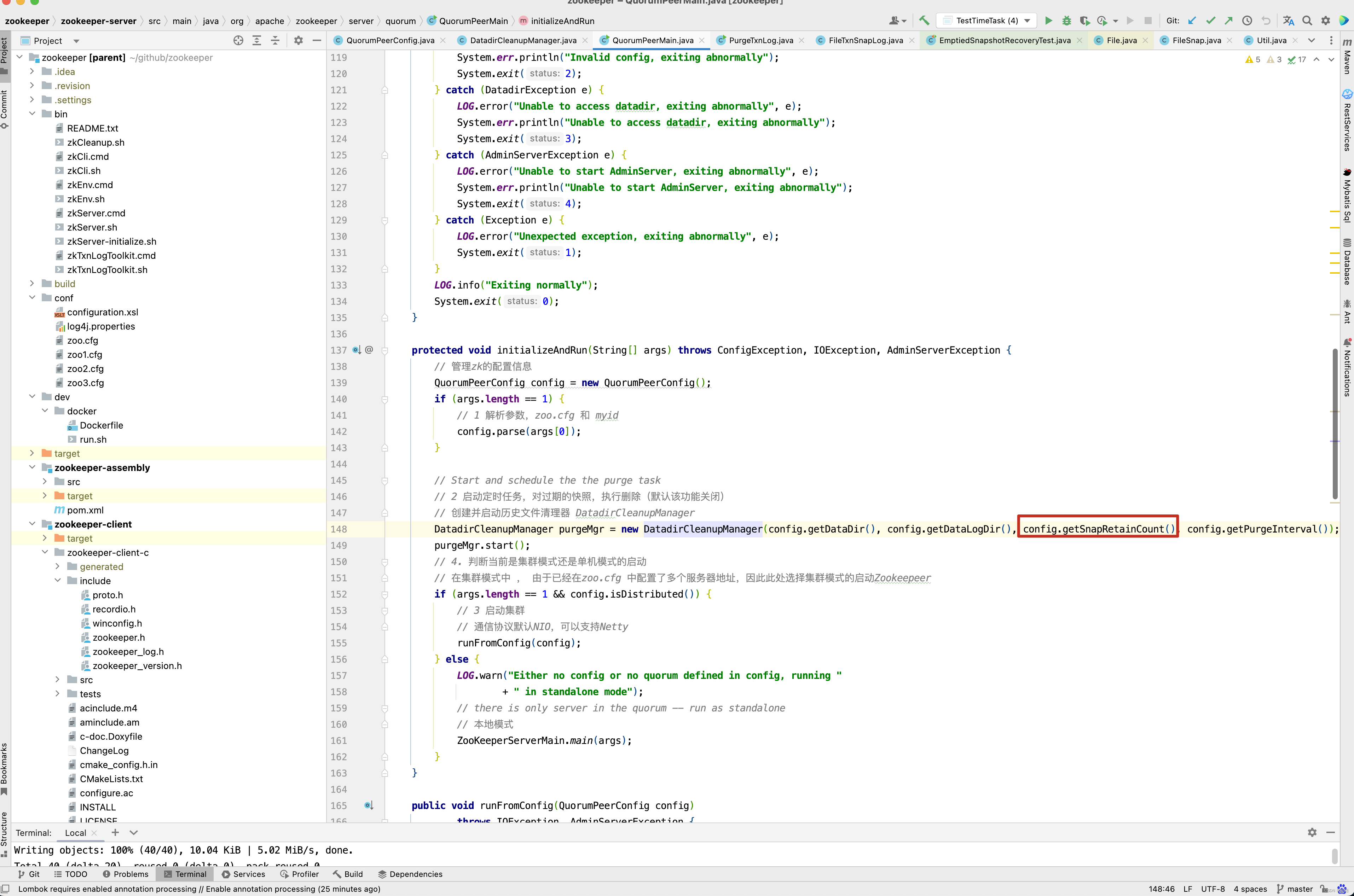
Task: Switch to DatadirCleanupManager.java tab
Action: point(522,41)
